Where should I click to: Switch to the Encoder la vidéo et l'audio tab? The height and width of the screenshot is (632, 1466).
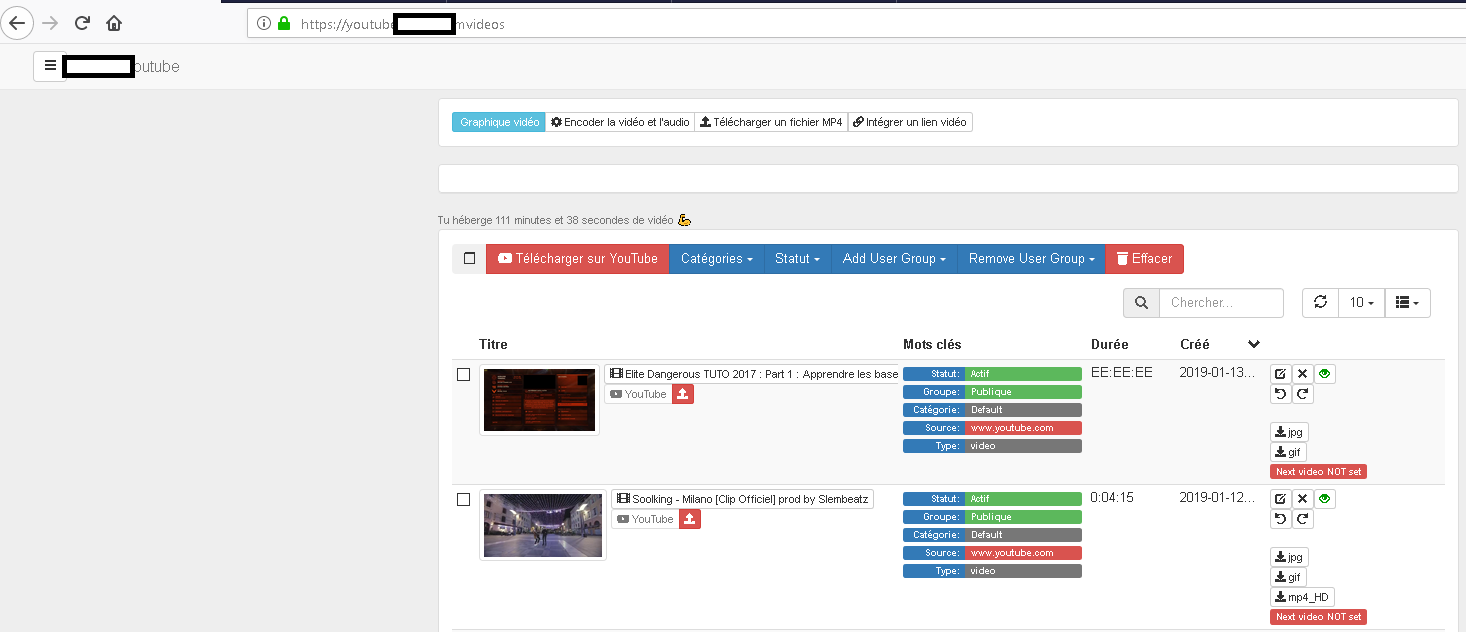click(620, 121)
